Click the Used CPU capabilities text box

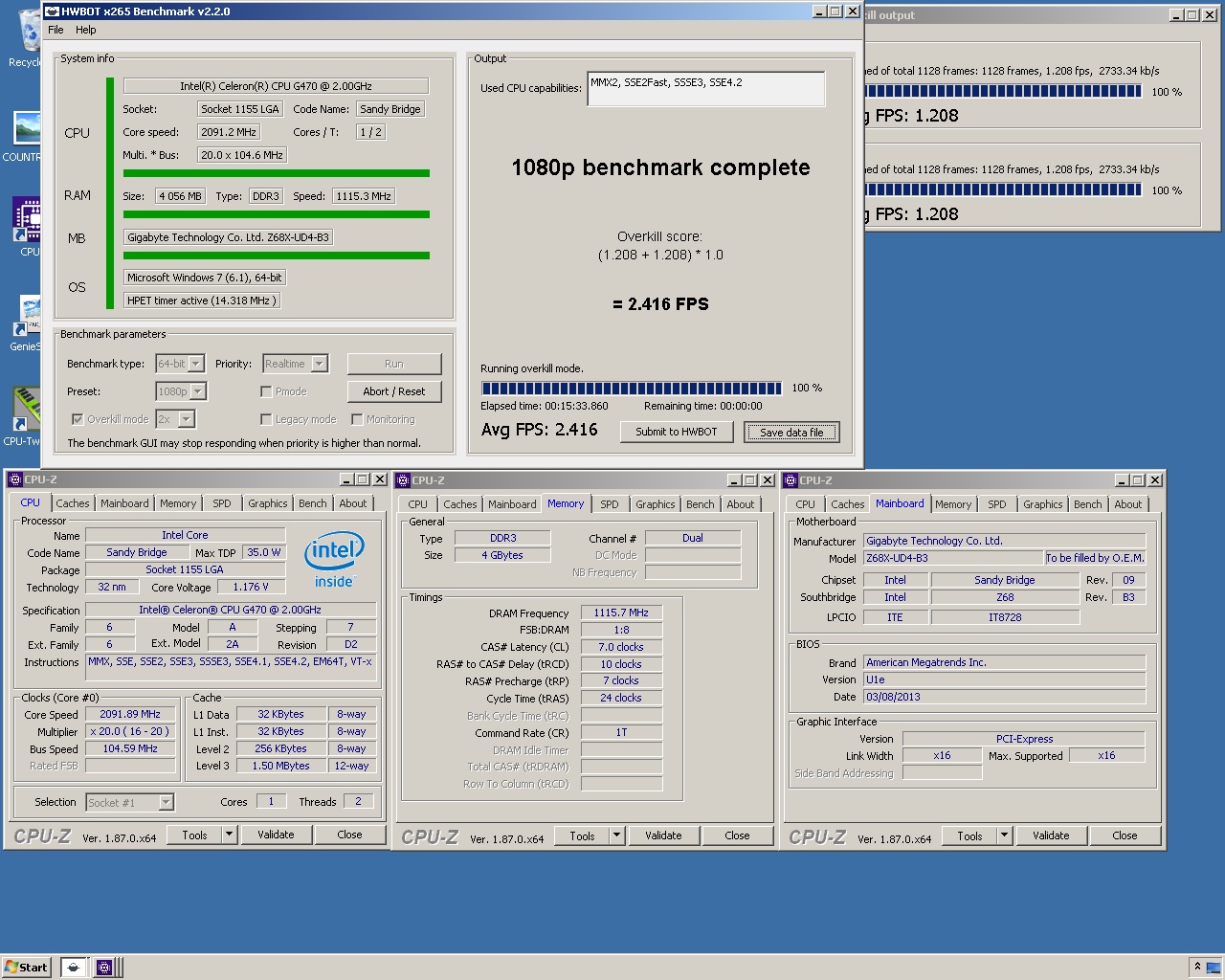click(x=705, y=89)
